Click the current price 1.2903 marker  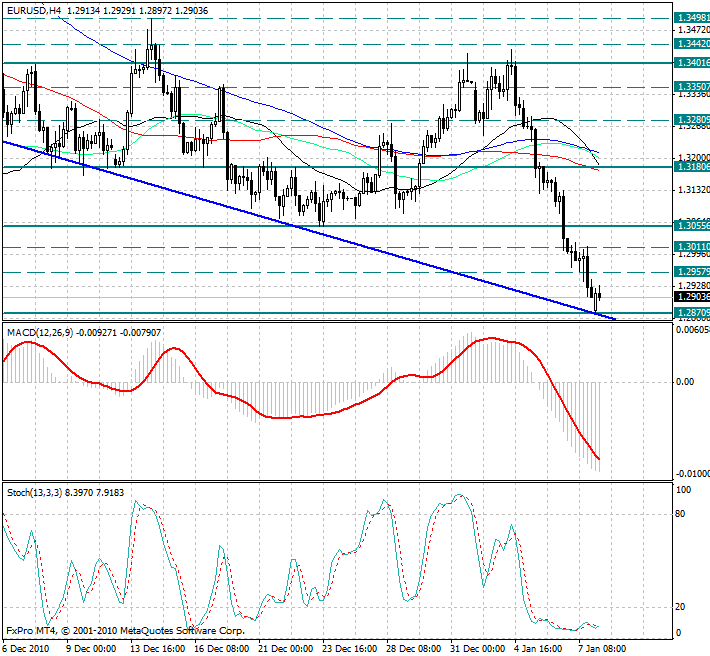pos(692,297)
